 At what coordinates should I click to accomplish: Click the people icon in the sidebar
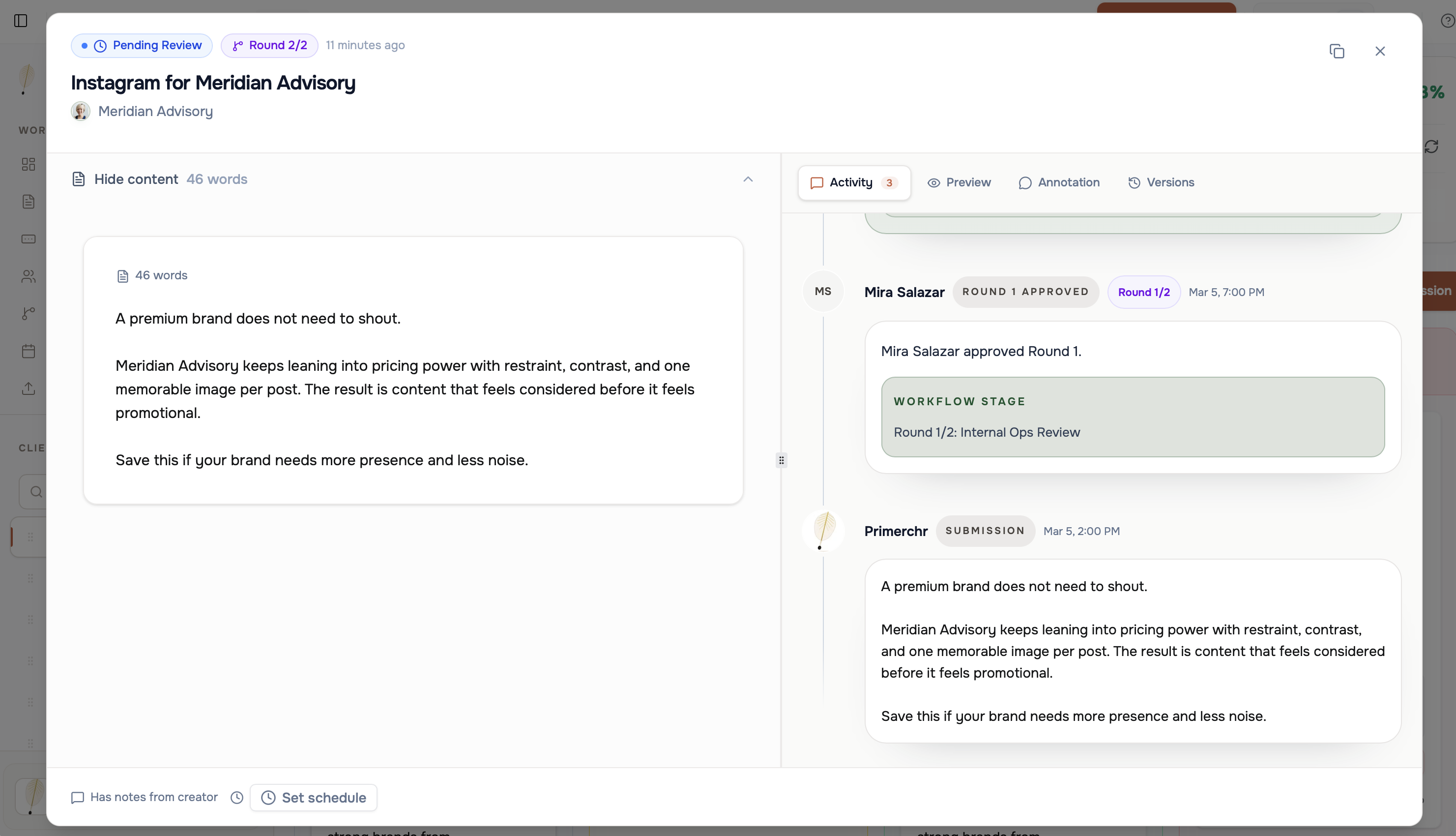point(28,276)
